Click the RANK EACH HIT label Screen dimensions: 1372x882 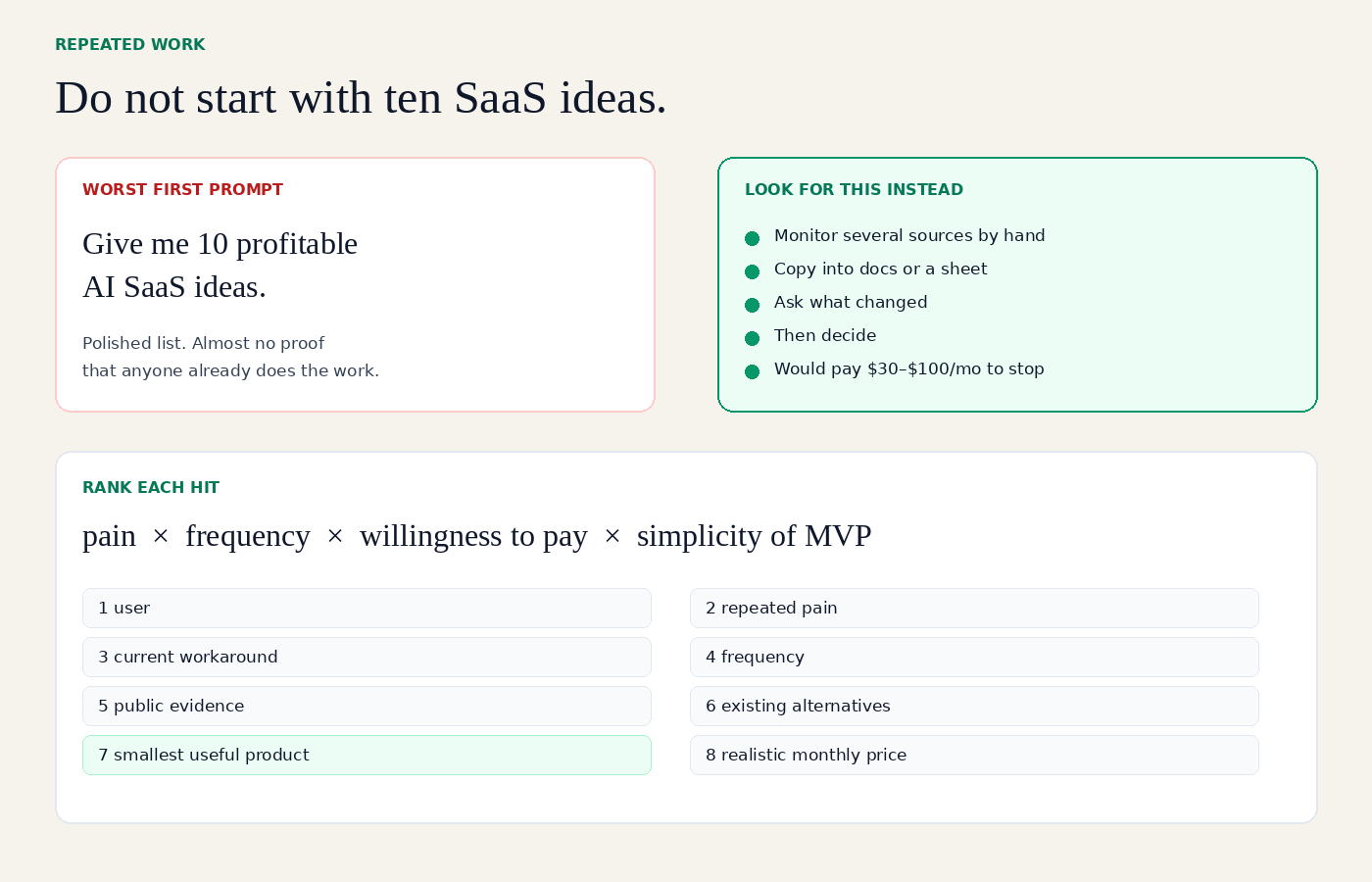[x=151, y=487]
